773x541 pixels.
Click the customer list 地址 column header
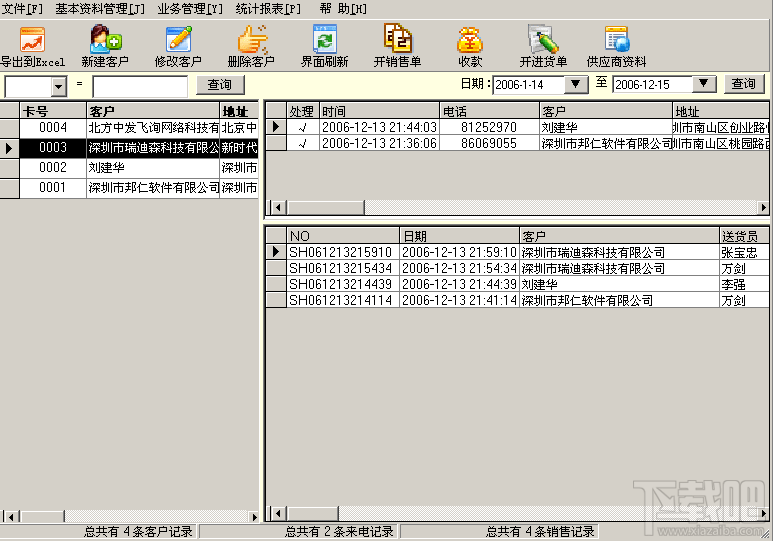(x=239, y=111)
